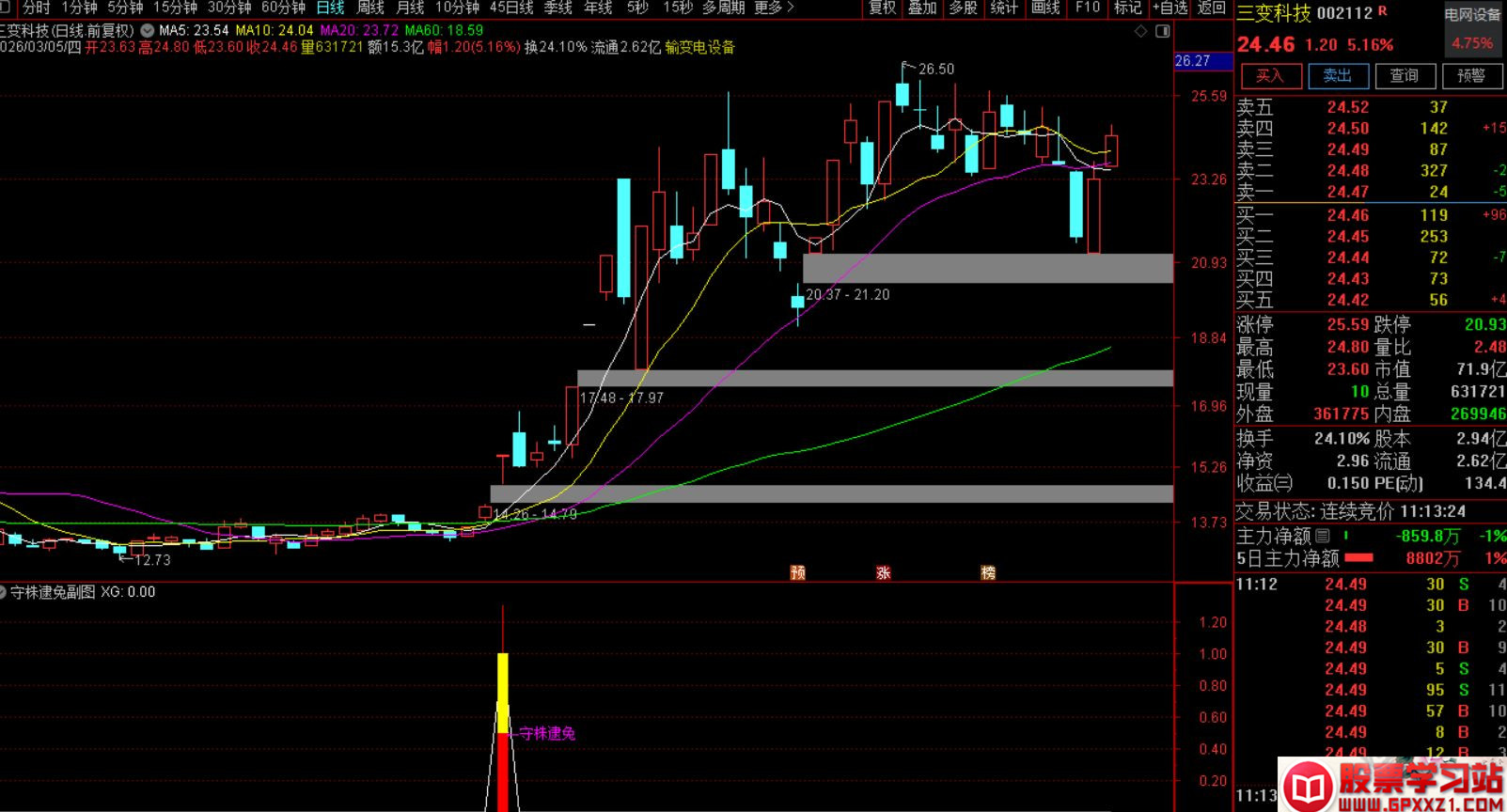Image resolution: width=1507 pixels, height=812 pixels.
Task: Click the 20.37 - 21.20 gray support band
Action: [987, 268]
